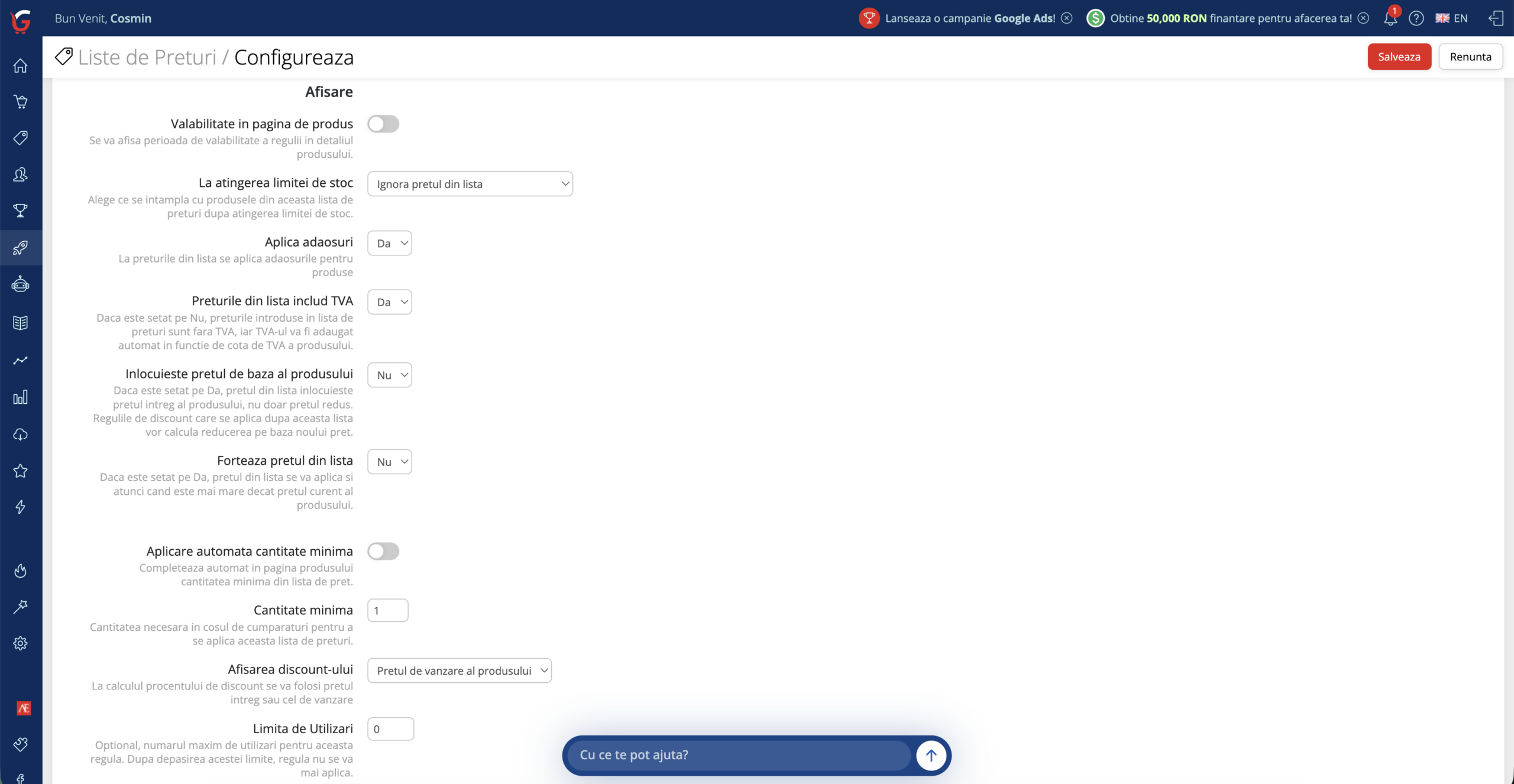
Task: Select the rocket marketing icon in sidebar
Action: pyautogui.click(x=21, y=247)
